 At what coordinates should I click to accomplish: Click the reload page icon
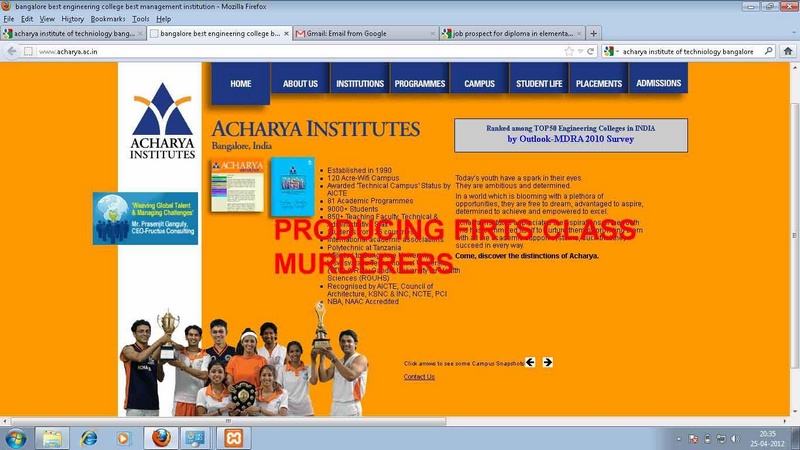pyautogui.click(x=590, y=51)
